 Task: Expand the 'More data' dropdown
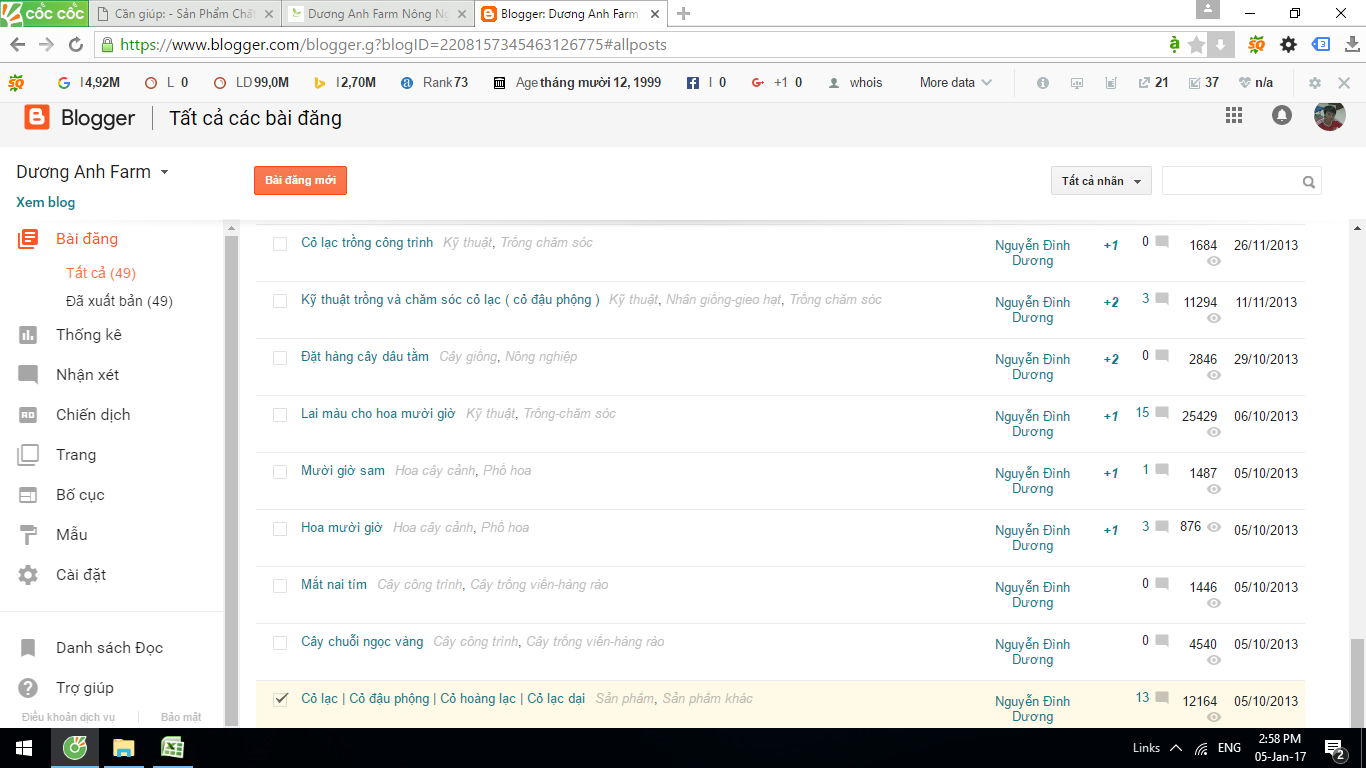955,83
